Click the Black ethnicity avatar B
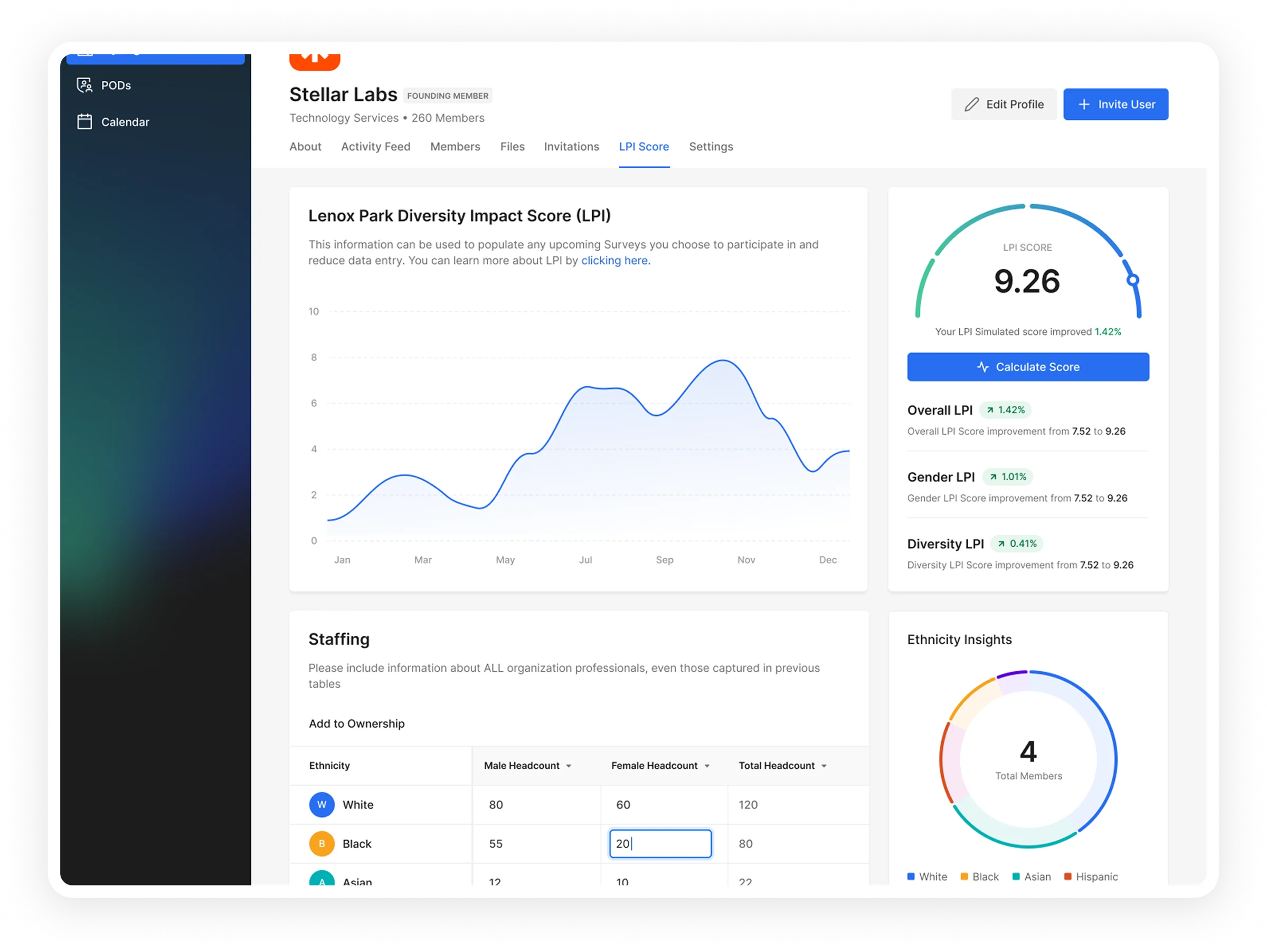This screenshot has height=952, width=1267. (322, 843)
